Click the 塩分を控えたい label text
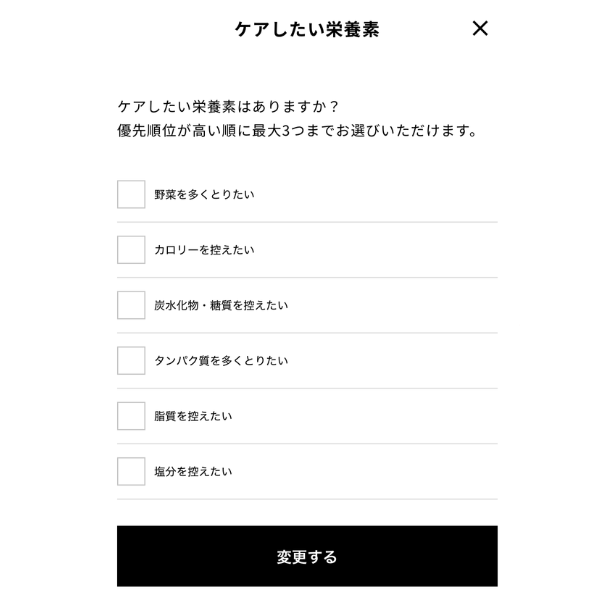 193,471
